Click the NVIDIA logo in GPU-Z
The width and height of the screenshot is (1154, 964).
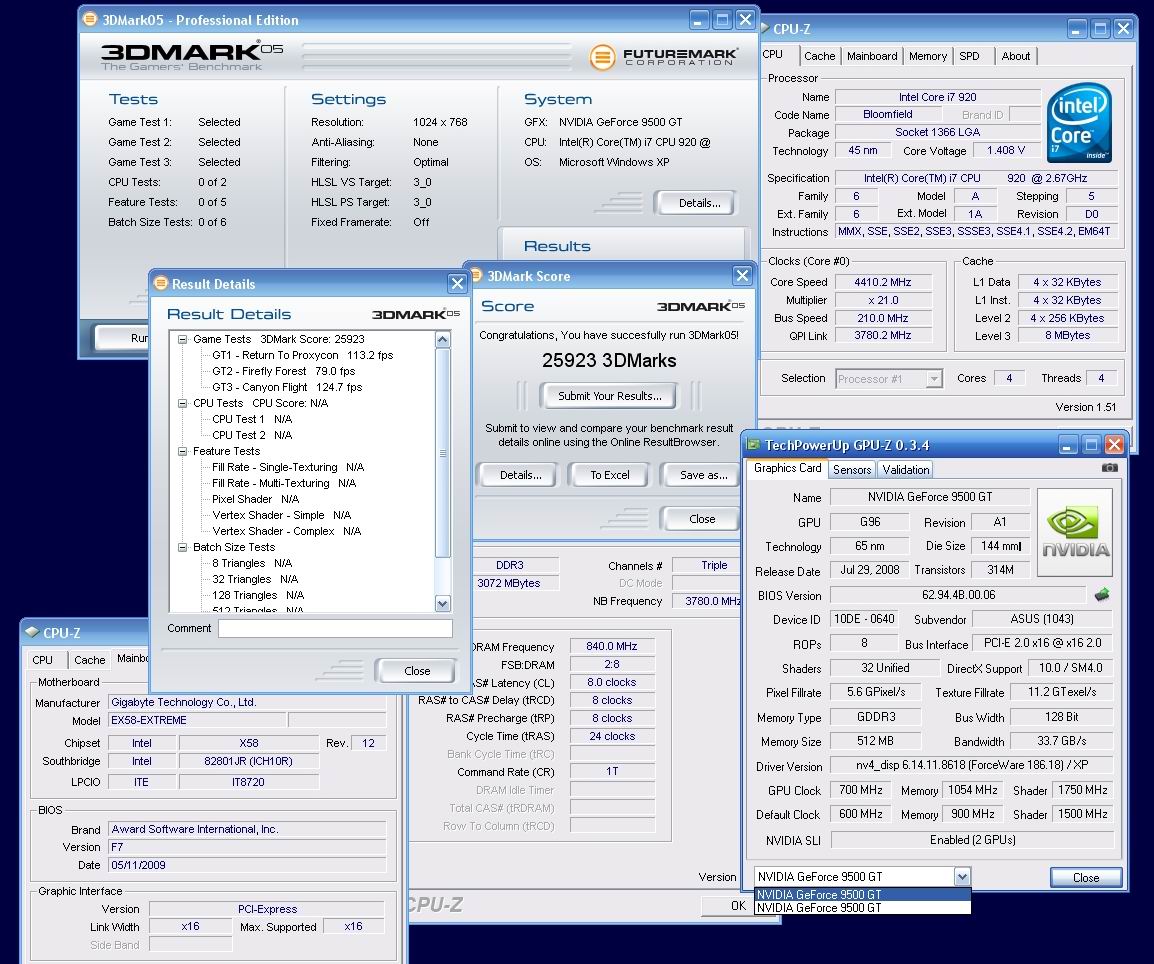click(x=1075, y=532)
